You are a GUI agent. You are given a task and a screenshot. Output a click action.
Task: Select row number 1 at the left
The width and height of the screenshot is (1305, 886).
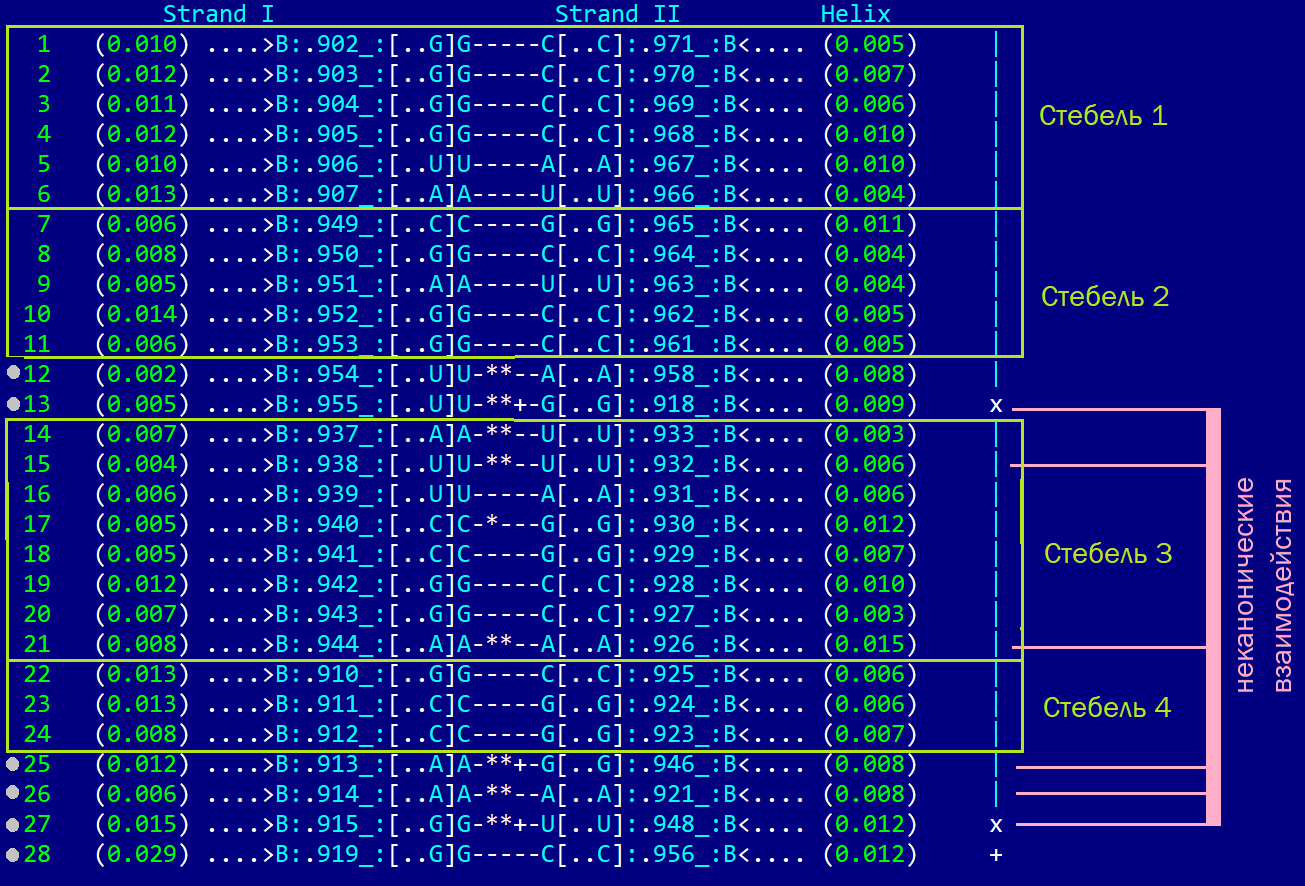(44, 44)
